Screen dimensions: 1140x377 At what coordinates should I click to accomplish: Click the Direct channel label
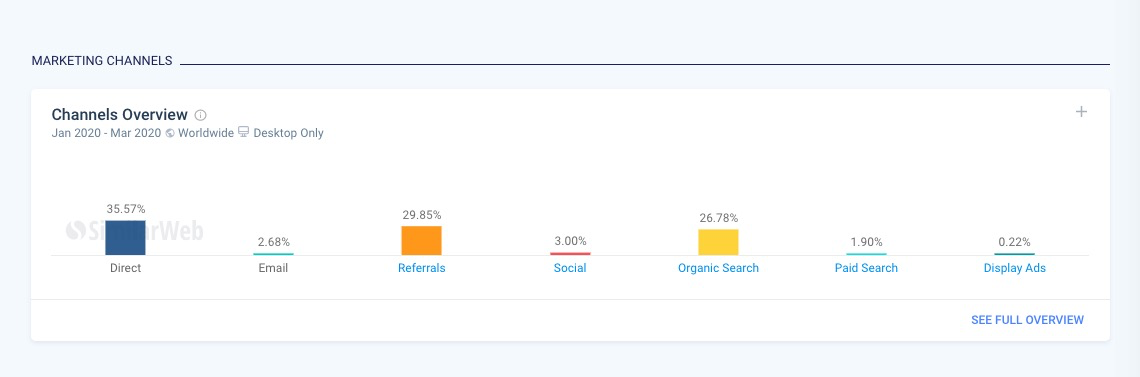click(125, 268)
